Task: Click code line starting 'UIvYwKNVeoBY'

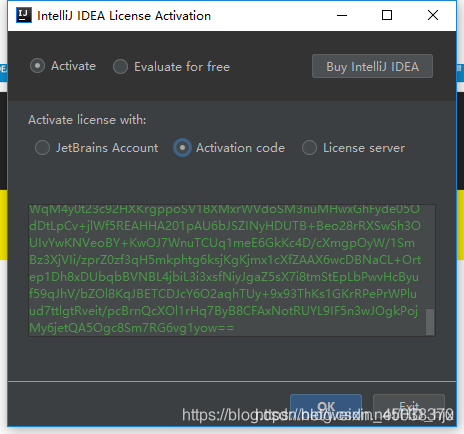Action: click(x=222, y=243)
